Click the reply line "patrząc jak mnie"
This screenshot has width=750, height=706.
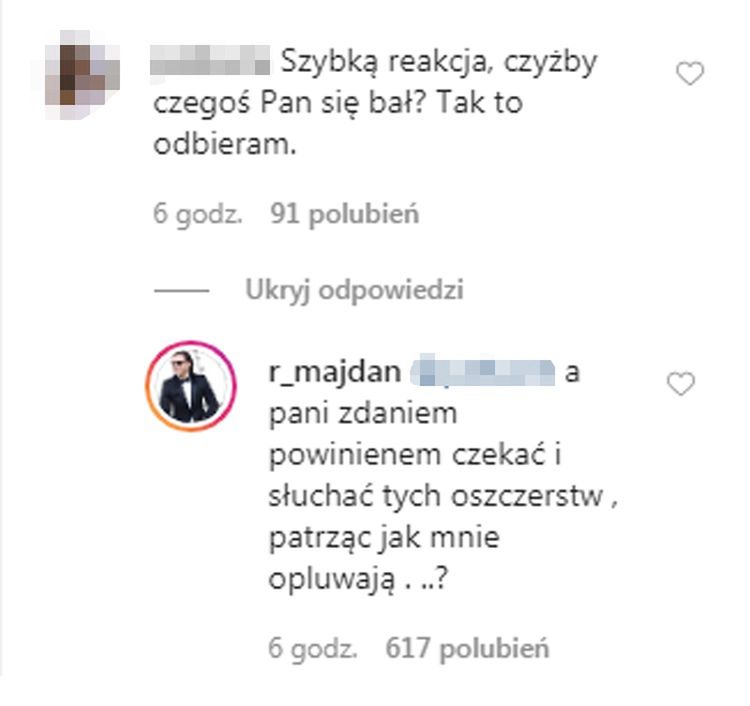coord(384,538)
